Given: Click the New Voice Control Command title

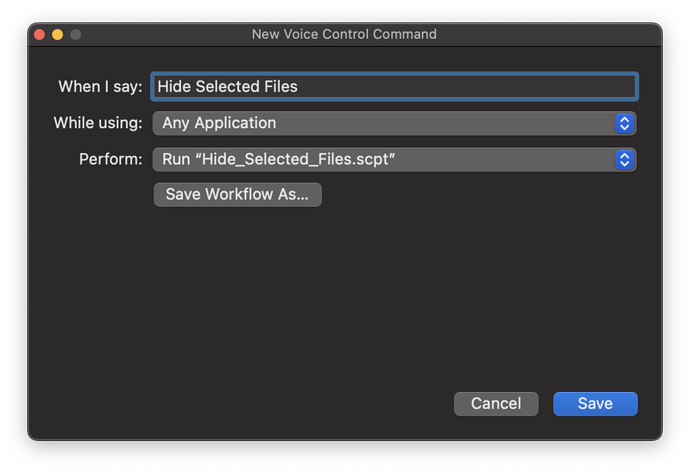Looking at the screenshot, I should click(344, 34).
